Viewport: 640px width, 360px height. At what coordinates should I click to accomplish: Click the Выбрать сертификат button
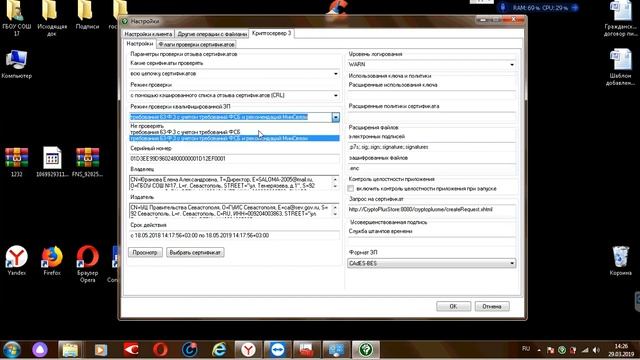tap(195, 252)
